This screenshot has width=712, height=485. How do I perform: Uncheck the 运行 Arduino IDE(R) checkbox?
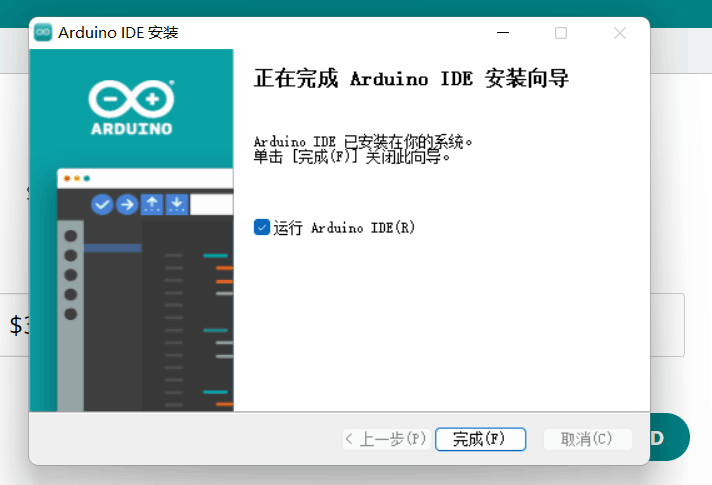[262, 227]
